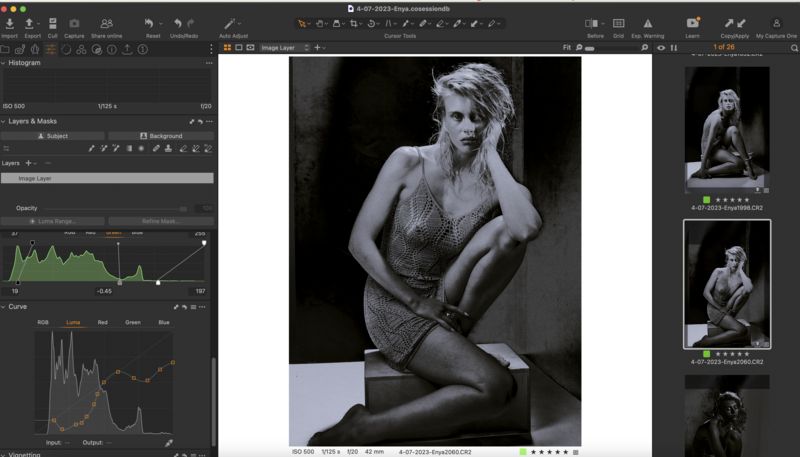The image size is (800, 457).
Task: Open the Library folder tool tab
Action: click(5, 49)
